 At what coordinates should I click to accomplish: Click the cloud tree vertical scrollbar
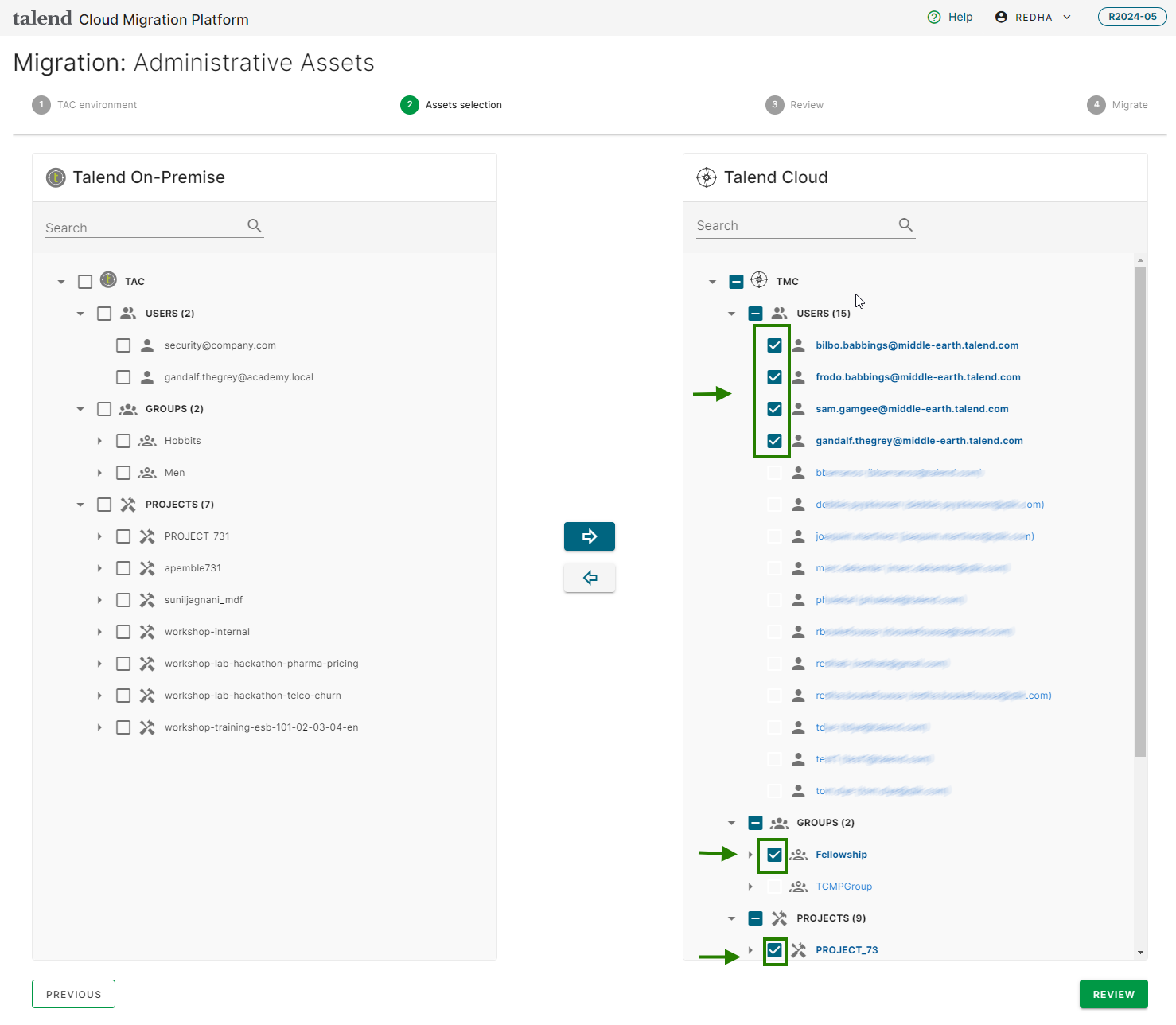tap(1140, 511)
